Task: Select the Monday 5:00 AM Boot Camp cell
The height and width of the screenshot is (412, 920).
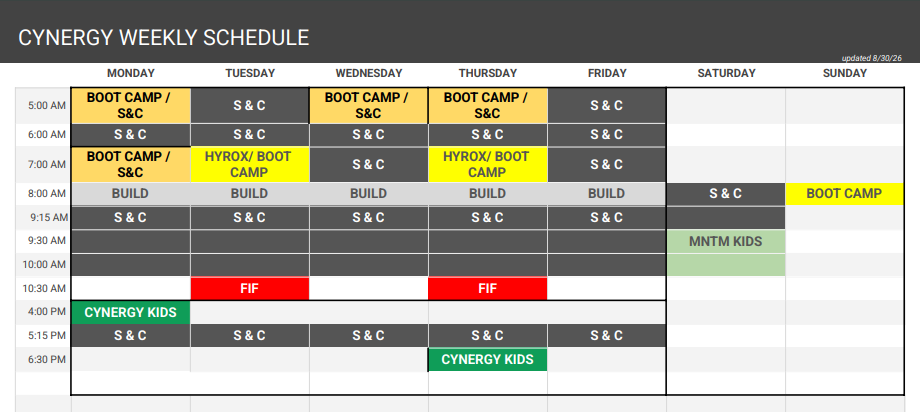Action: point(131,106)
